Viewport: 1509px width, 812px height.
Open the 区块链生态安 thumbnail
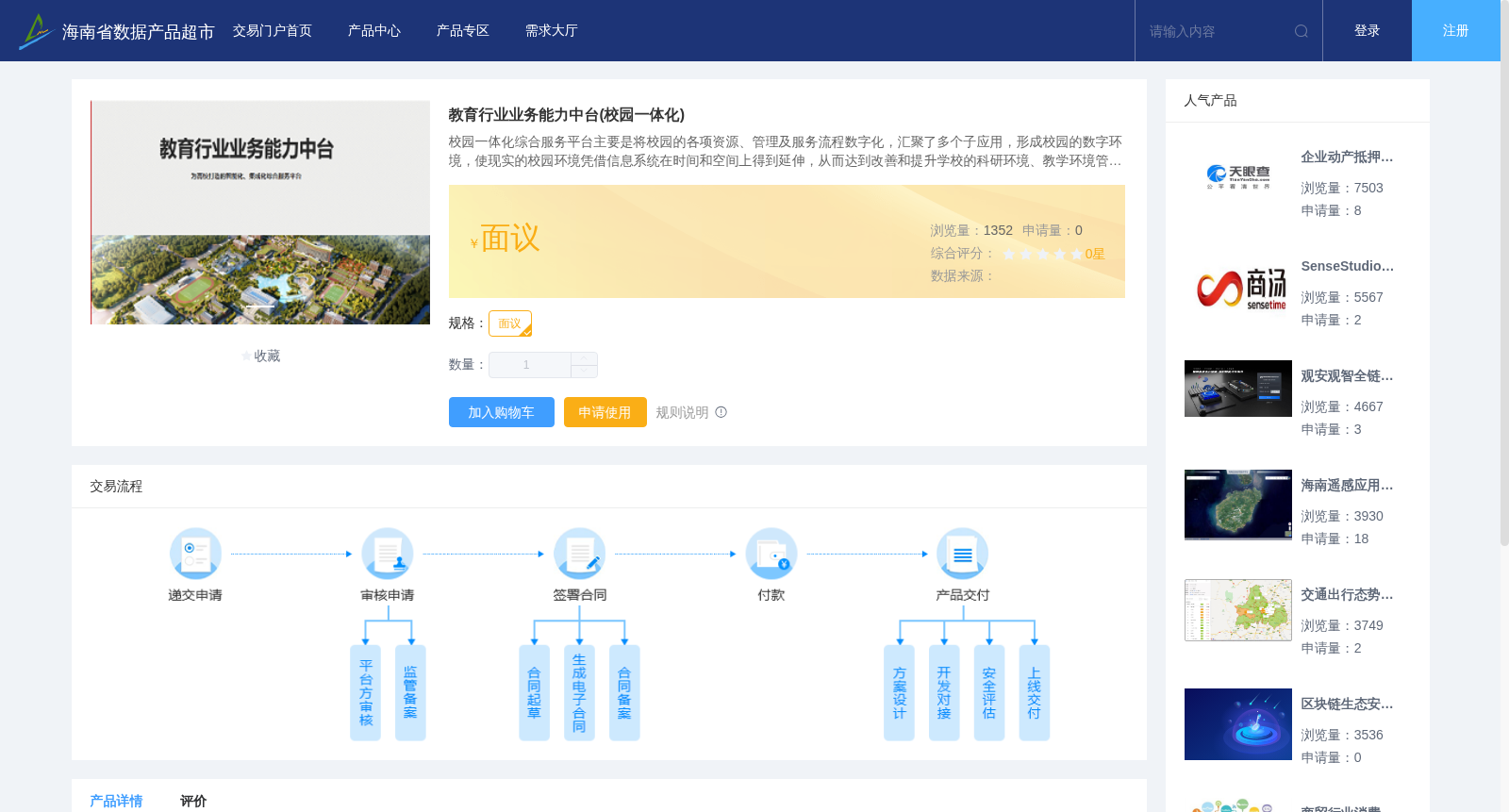(1238, 724)
